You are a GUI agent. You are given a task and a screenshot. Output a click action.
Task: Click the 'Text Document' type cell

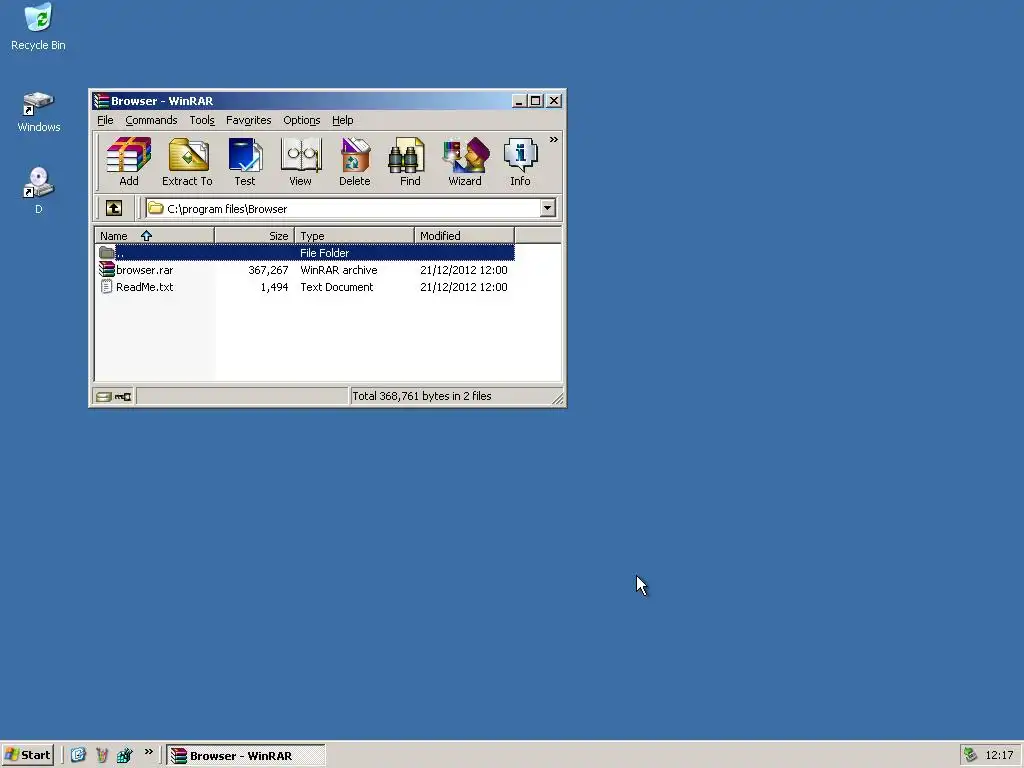(x=337, y=287)
